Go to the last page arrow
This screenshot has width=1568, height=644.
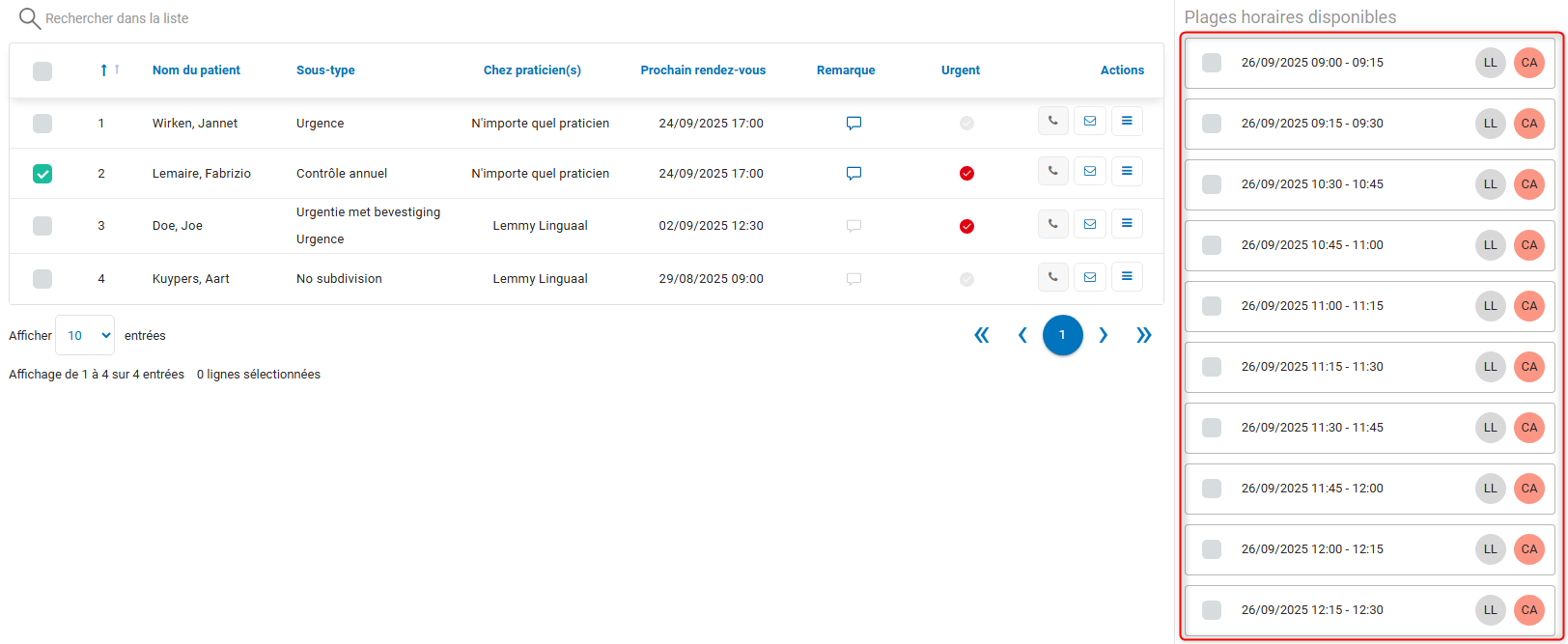point(1144,335)
